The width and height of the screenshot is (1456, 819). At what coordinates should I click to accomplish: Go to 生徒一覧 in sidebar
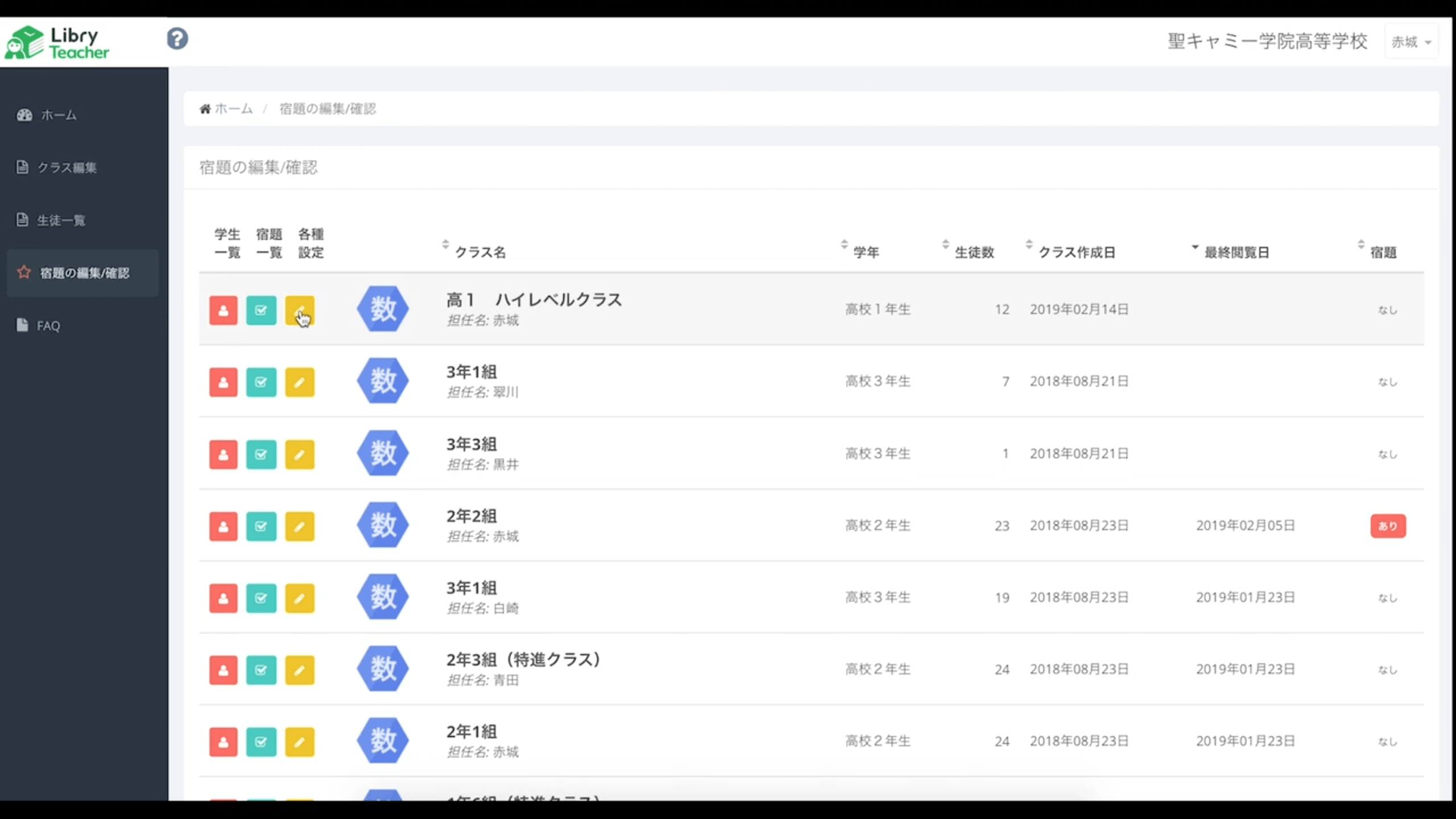click(61, 220)
